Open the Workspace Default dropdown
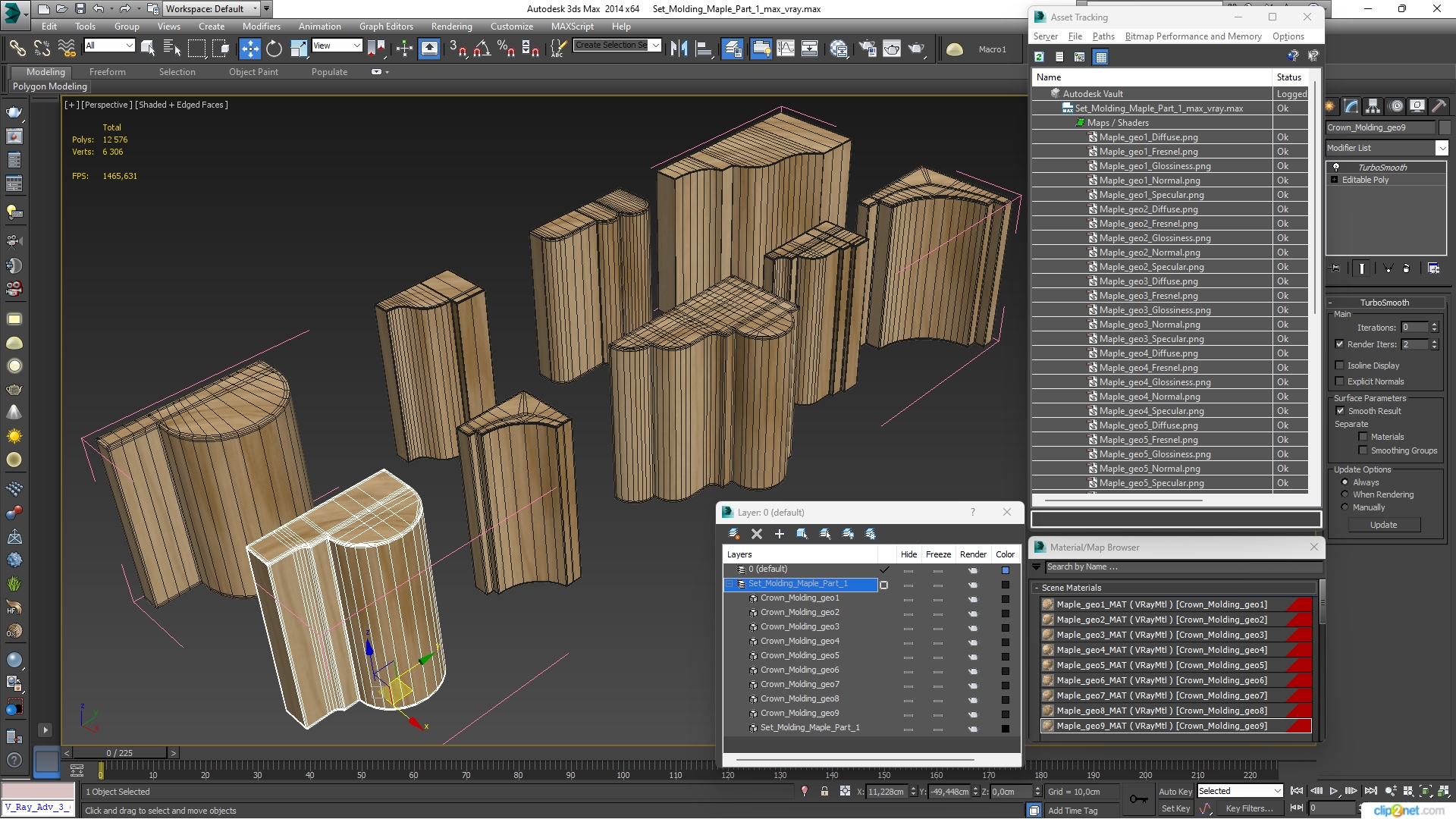 [x=212, y=9]
